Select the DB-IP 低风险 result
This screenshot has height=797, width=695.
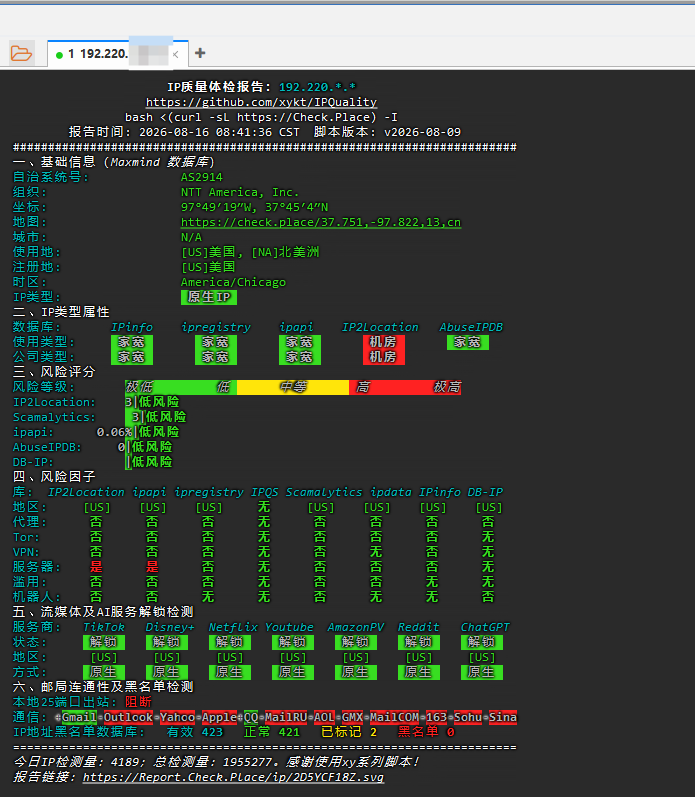pyautogui.click(x=152, y=463)
